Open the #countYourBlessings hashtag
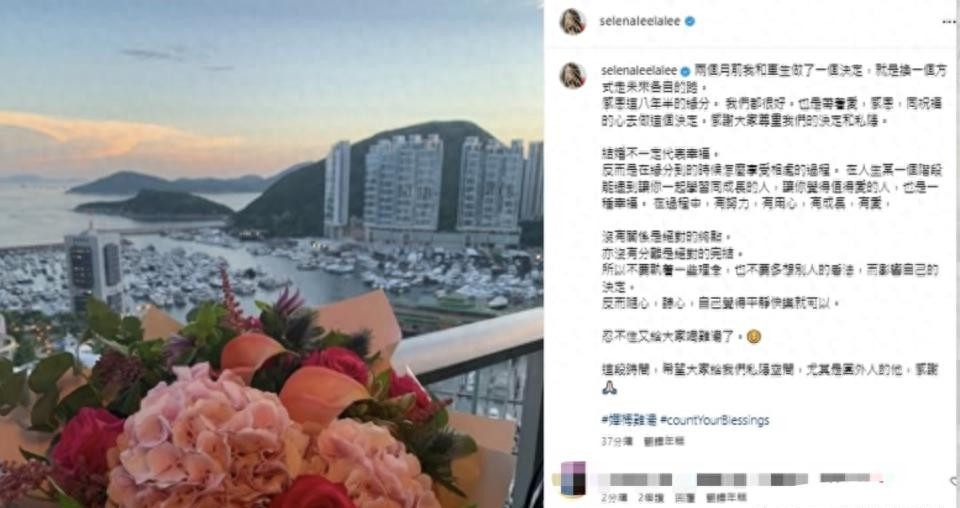The height and width of the screenshot is (508, 960). (x=714, y=420)
